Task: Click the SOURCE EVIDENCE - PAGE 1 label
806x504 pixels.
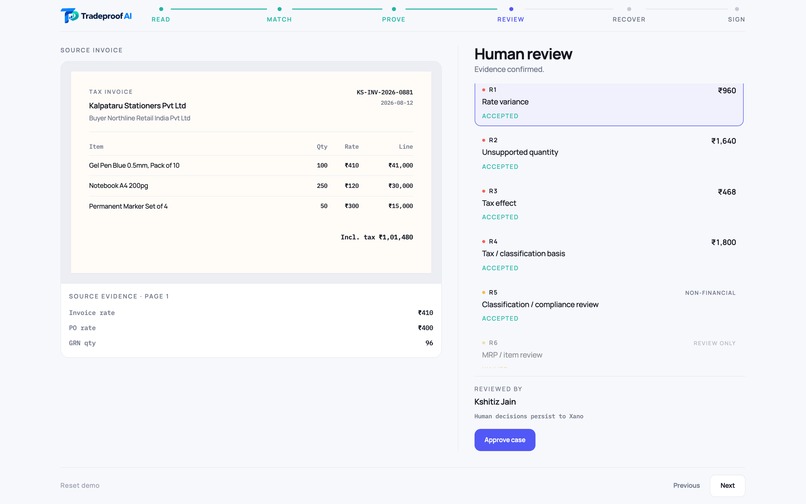Action: point(119,297)
